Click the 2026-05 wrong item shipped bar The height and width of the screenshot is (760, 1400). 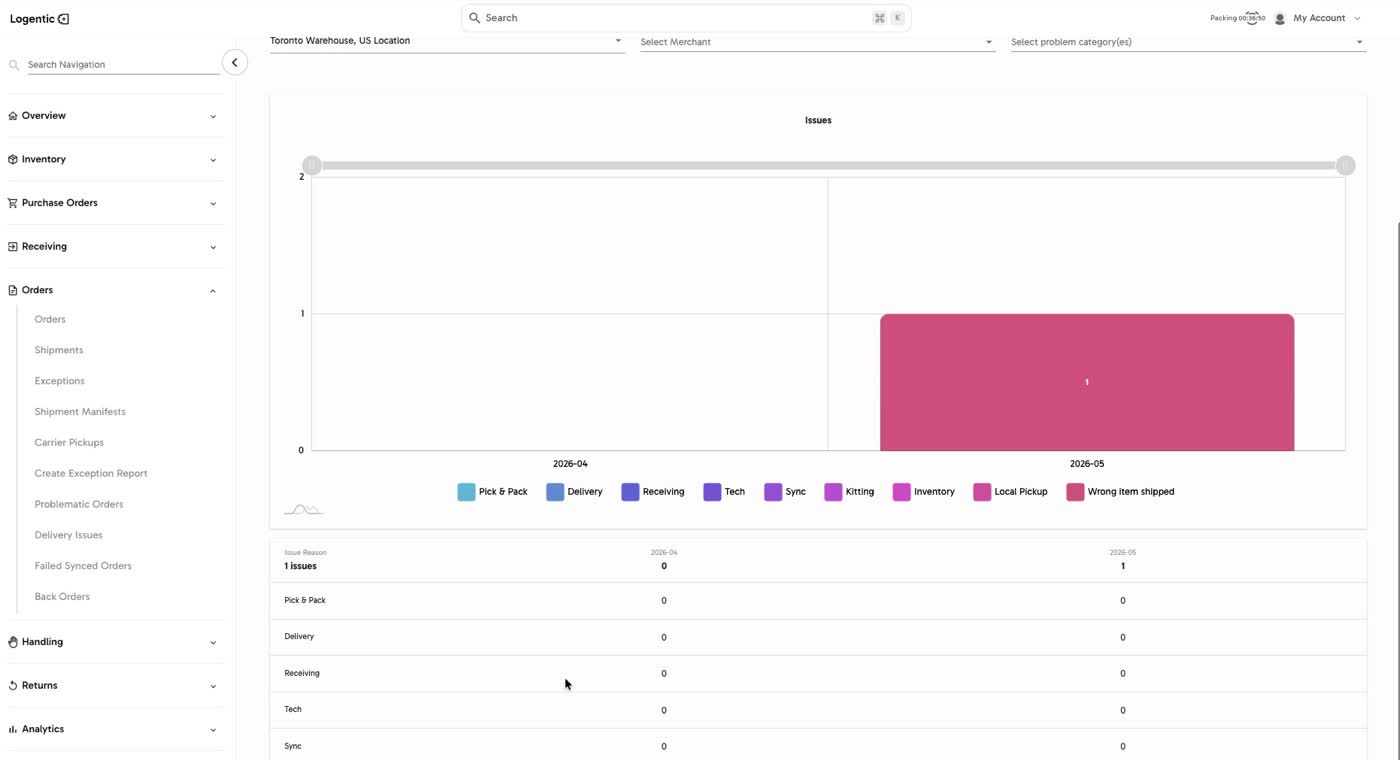click(x=1087, y=382)
